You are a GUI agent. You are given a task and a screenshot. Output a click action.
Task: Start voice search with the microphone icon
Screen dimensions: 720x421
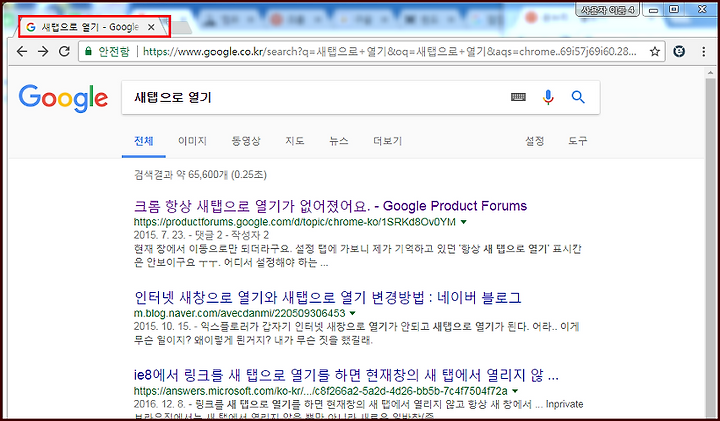tap(548, 97)
